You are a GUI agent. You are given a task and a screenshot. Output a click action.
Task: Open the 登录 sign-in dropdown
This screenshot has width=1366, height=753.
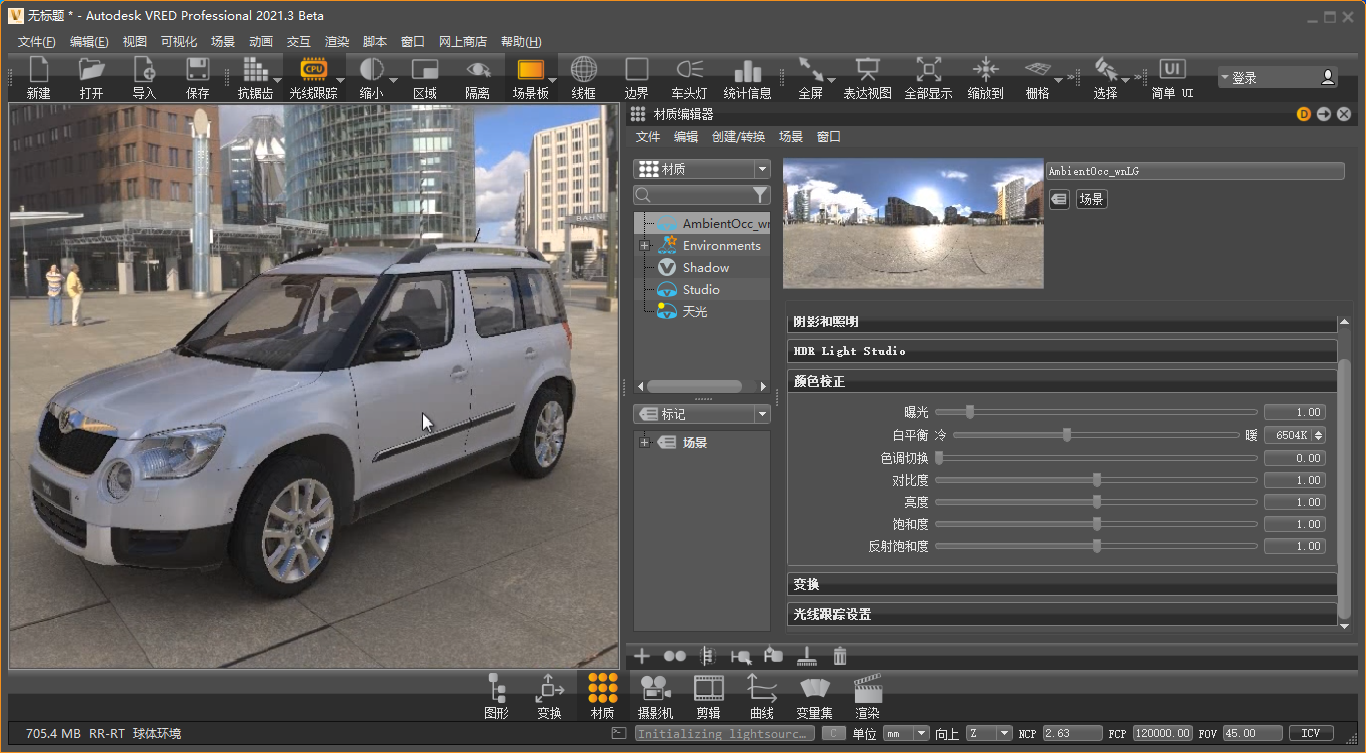pyautogui.click(x=1278, y=77)
